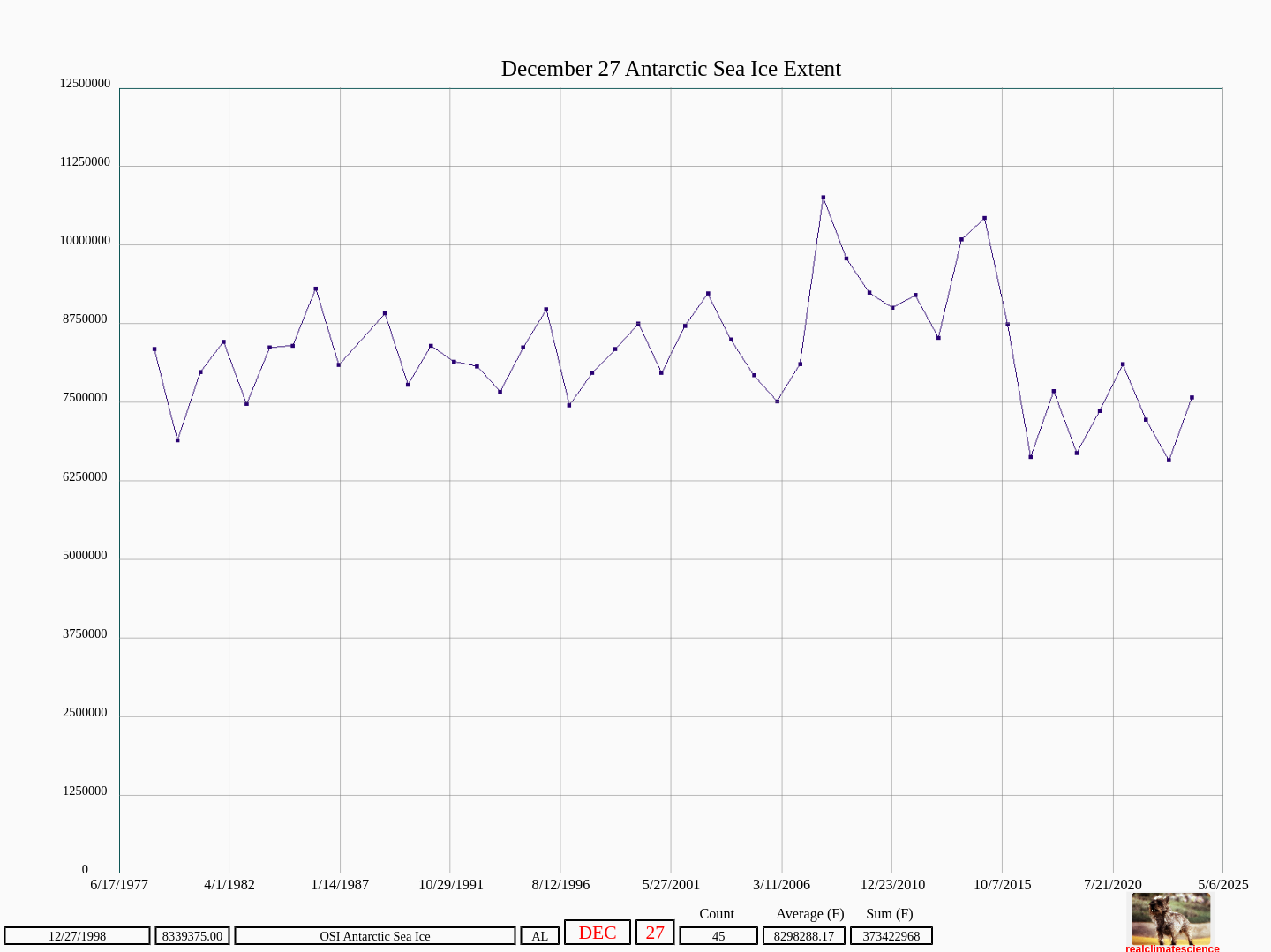The width and height of the screenshot is (1271, 952).
Task: Select the first data point at the line's left end
Action: (x=154, y=349)
